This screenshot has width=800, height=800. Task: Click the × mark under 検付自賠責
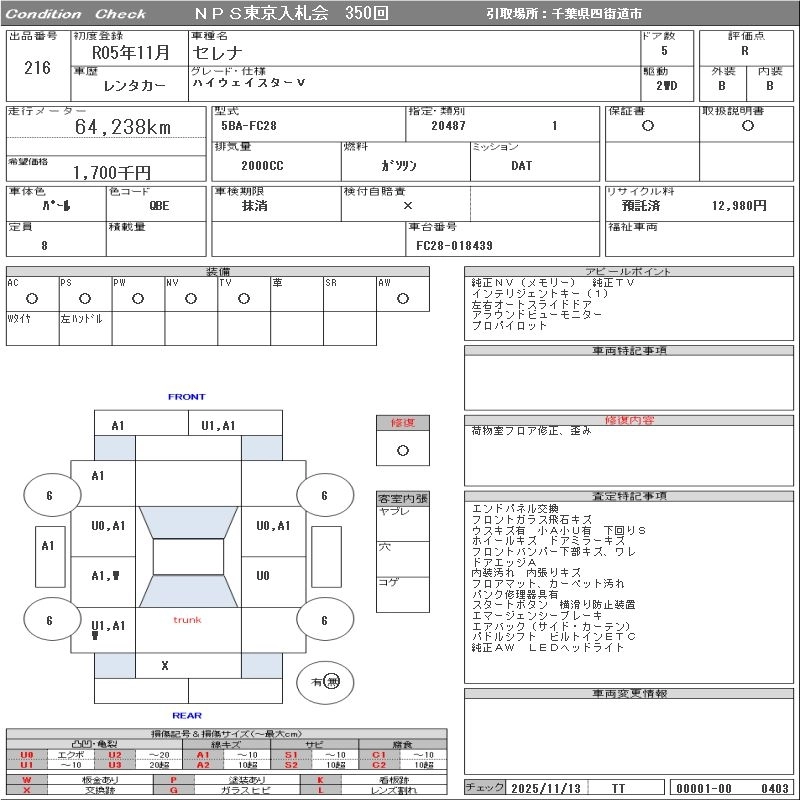click(407, 205)
